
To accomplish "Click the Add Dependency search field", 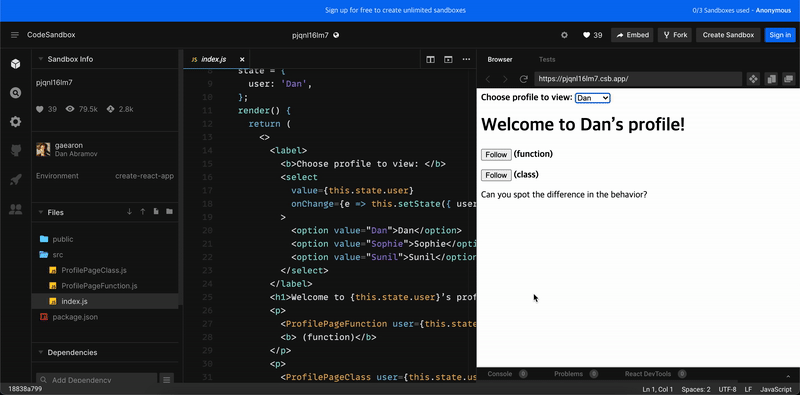I will tap(96, 380).
